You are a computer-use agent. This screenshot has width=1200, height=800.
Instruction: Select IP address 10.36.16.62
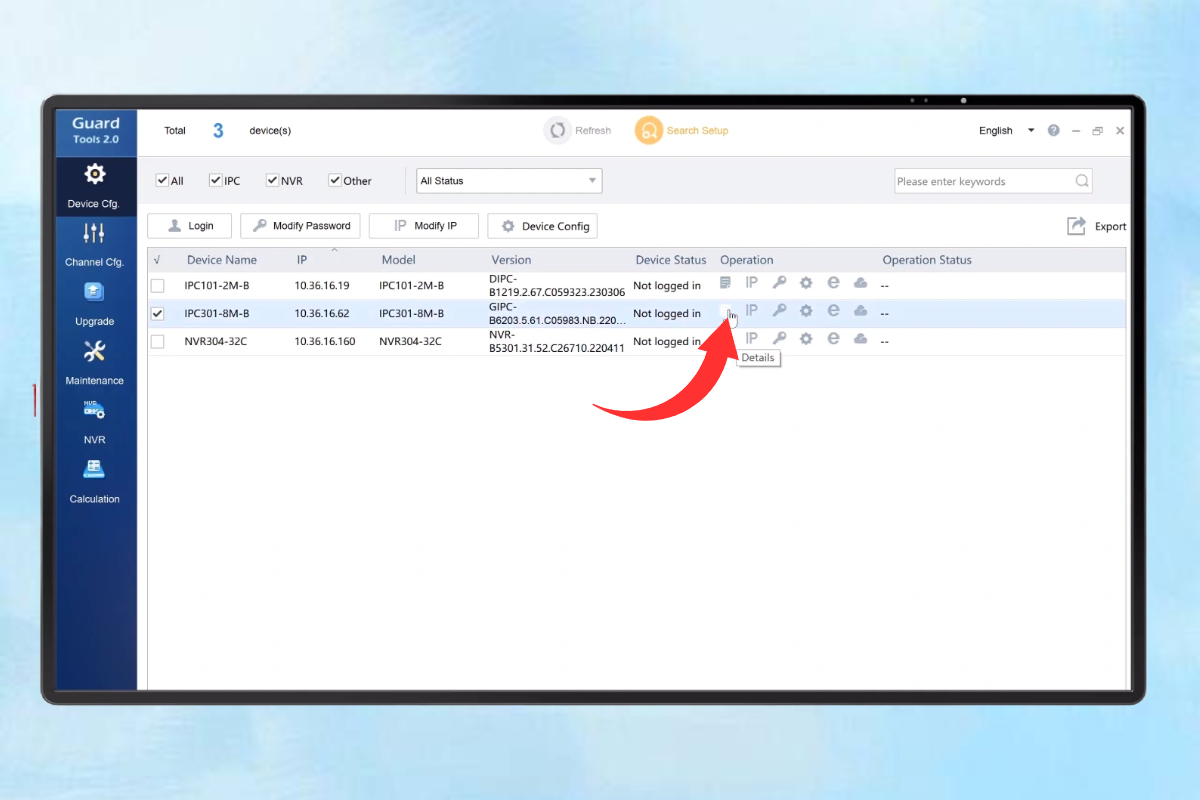pos(322,314)
